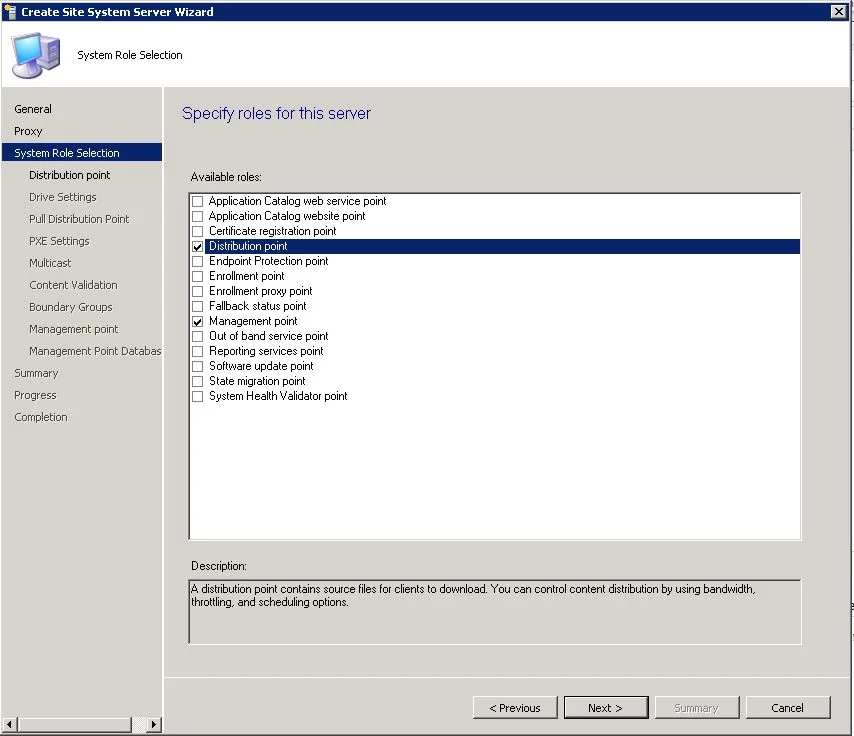This screenshot has height=736, width=854.
Task: Cancel the Create Site System Server Wizard
Action: click(x=788, y=707)
